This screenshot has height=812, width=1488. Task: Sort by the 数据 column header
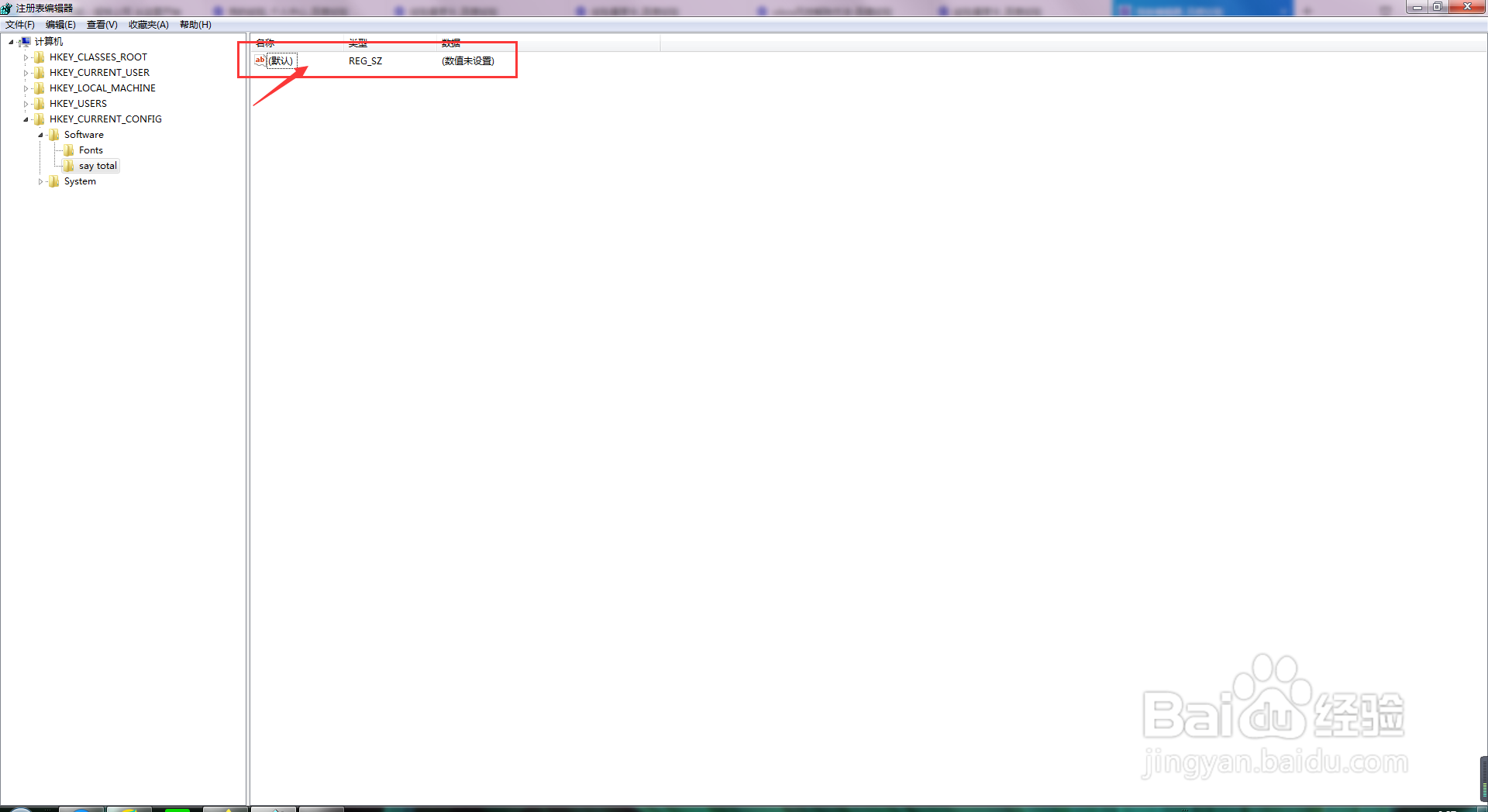tap(549, 43)
